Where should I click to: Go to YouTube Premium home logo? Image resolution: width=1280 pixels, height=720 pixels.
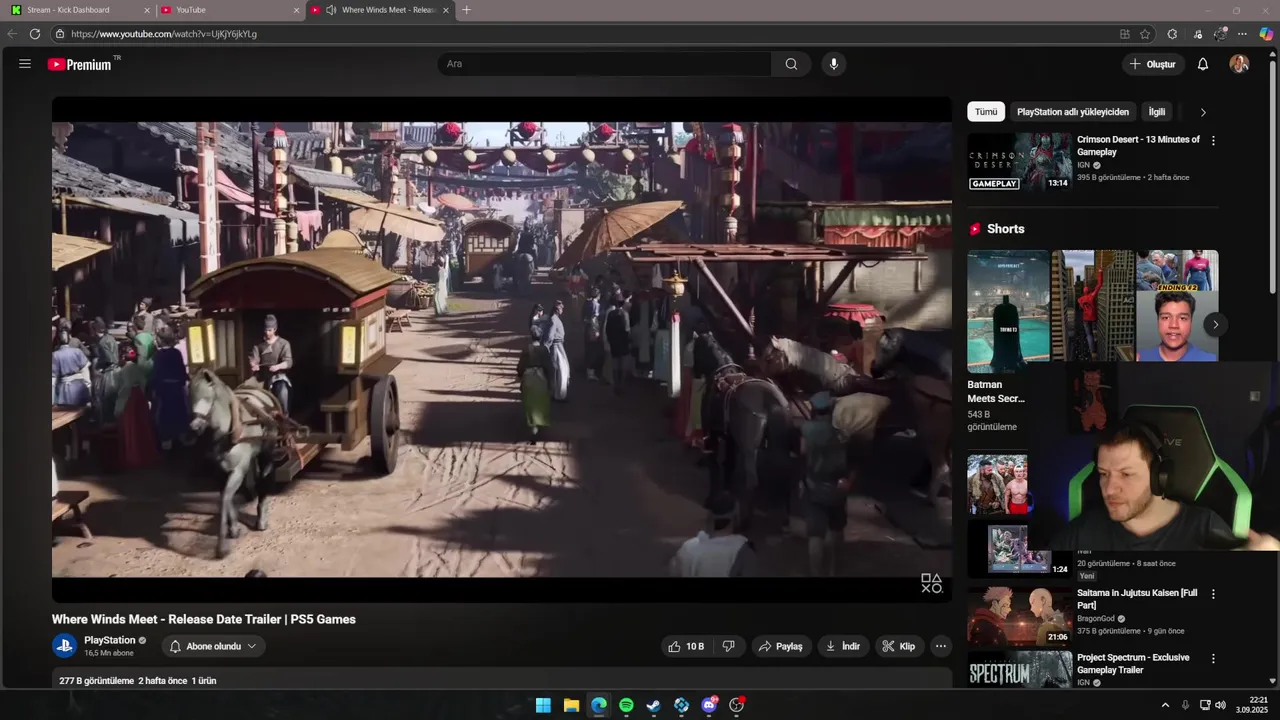[x=80, y=64]
